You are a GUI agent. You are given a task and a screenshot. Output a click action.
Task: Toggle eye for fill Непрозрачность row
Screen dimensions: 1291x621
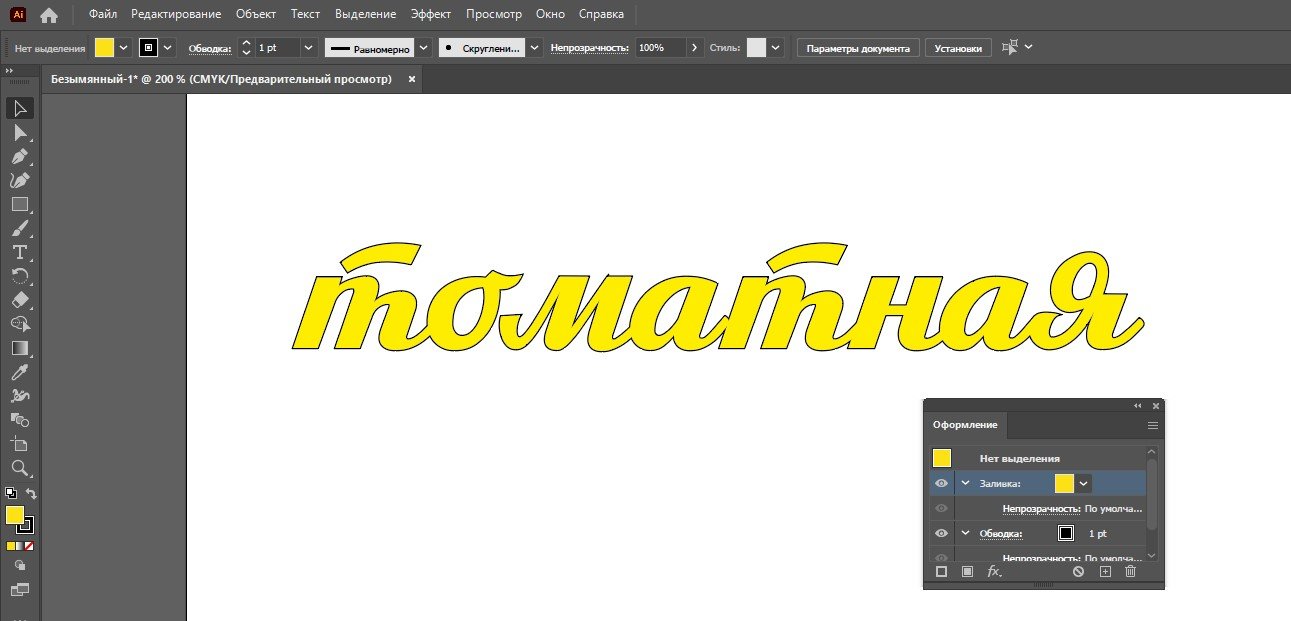pos(941,508)
